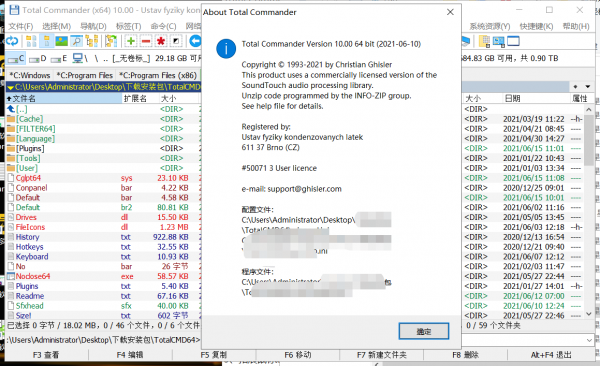Select the History txt file

click(x=103, y=237)
